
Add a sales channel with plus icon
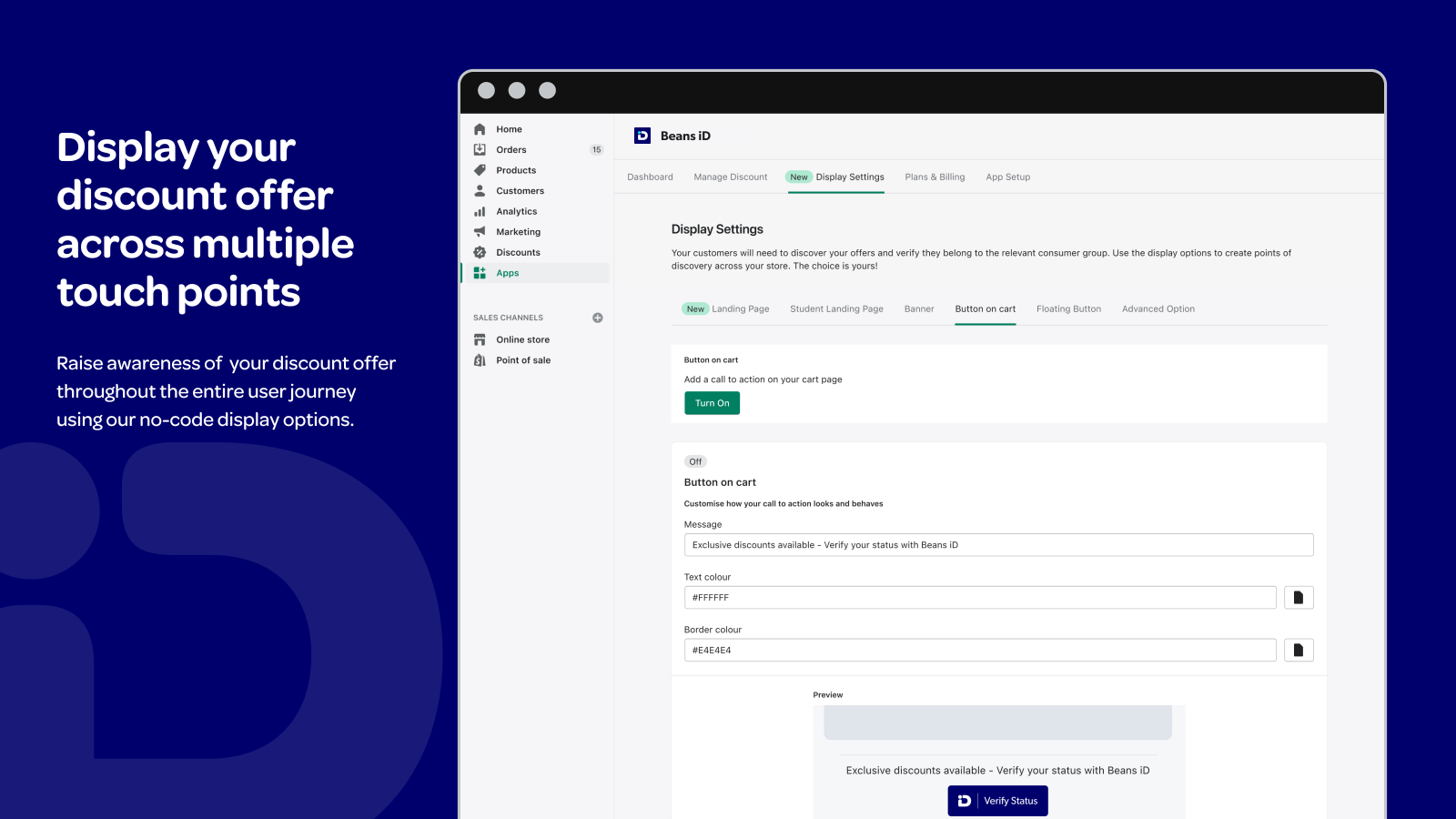pyautogui.click(x=598, y=318)
